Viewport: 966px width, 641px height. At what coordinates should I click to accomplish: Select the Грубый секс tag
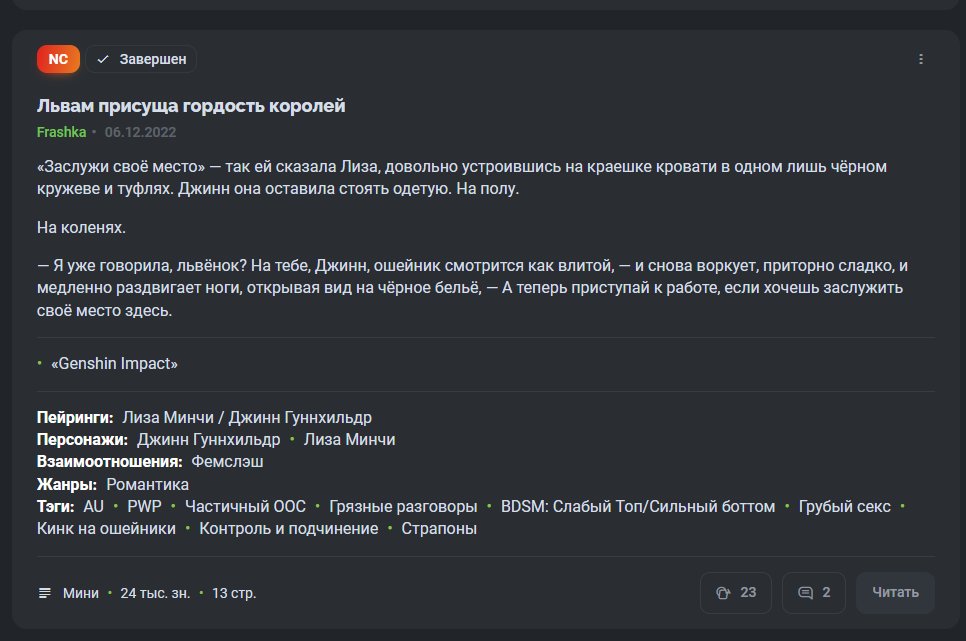tap(845, 507)
